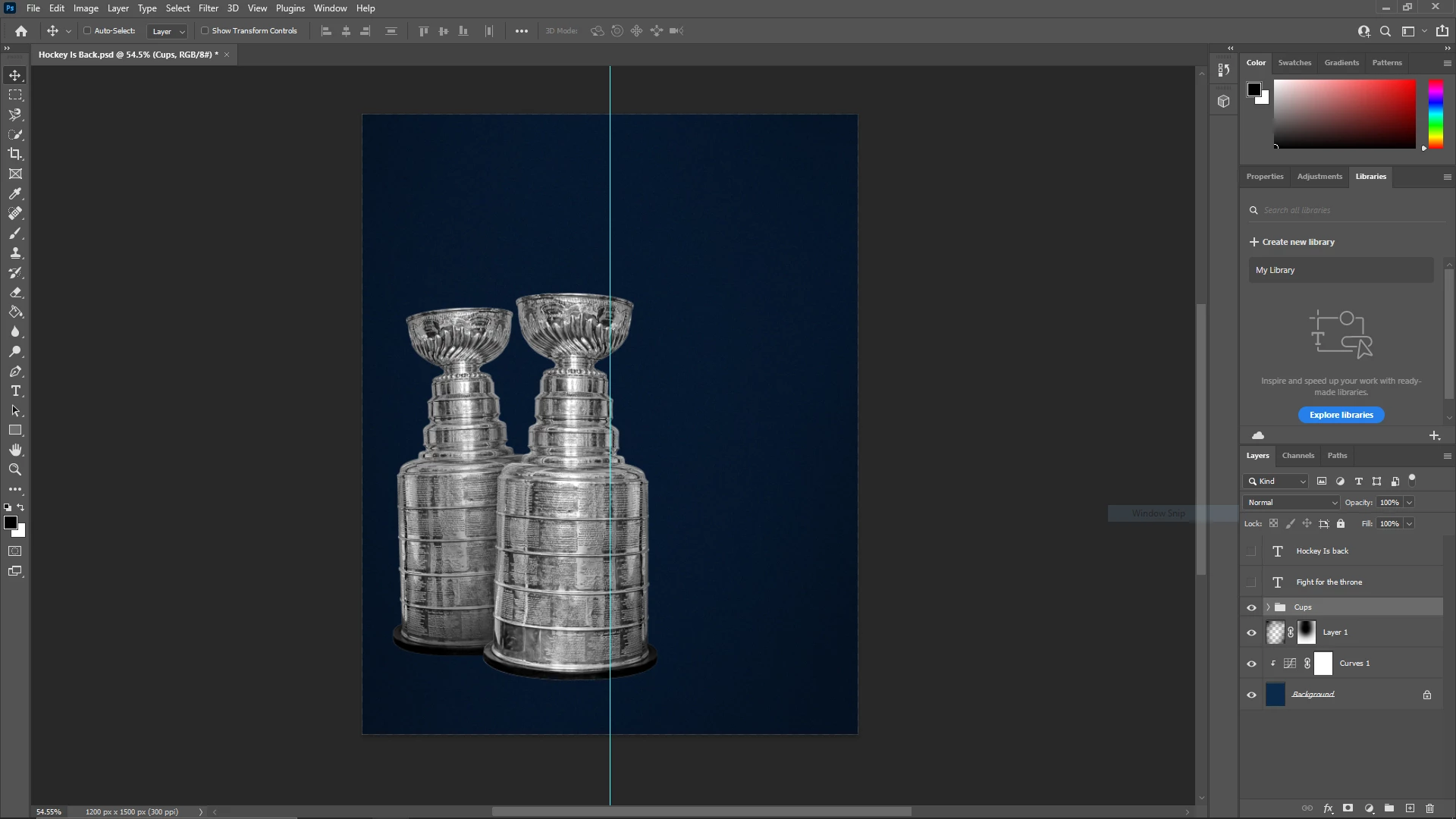Image resolution: width=1456 pixels, height=819 pixels.
Task: Select the Horizontal Type tool
Action: click(x=15, y=391)
